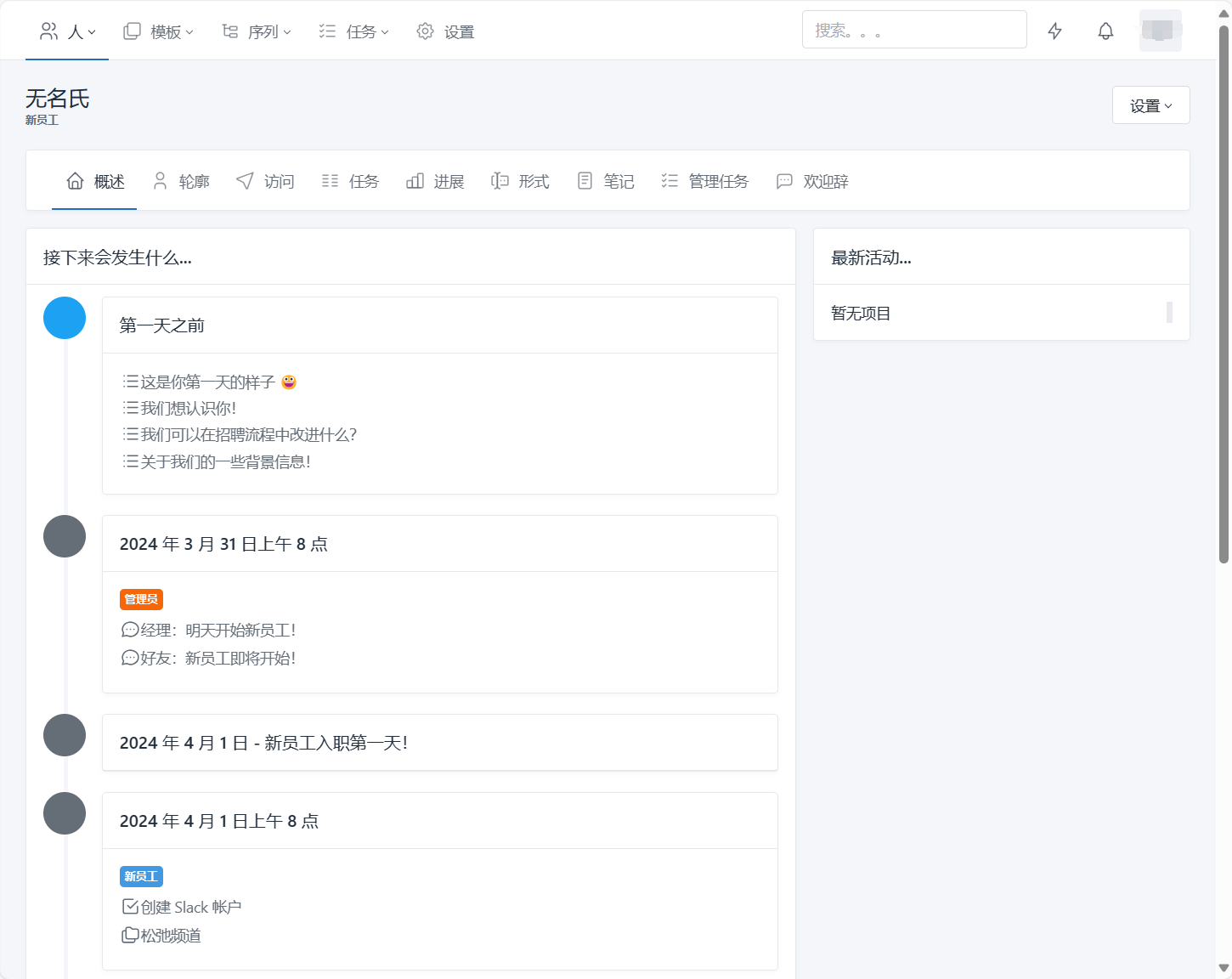Click the home icon on 概述 tab
The height and width of the screenshot is (979, 1232).
[75, 181]
